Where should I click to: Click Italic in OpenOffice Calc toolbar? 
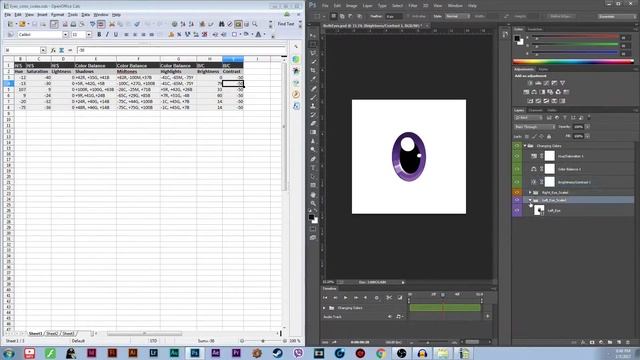107,35
